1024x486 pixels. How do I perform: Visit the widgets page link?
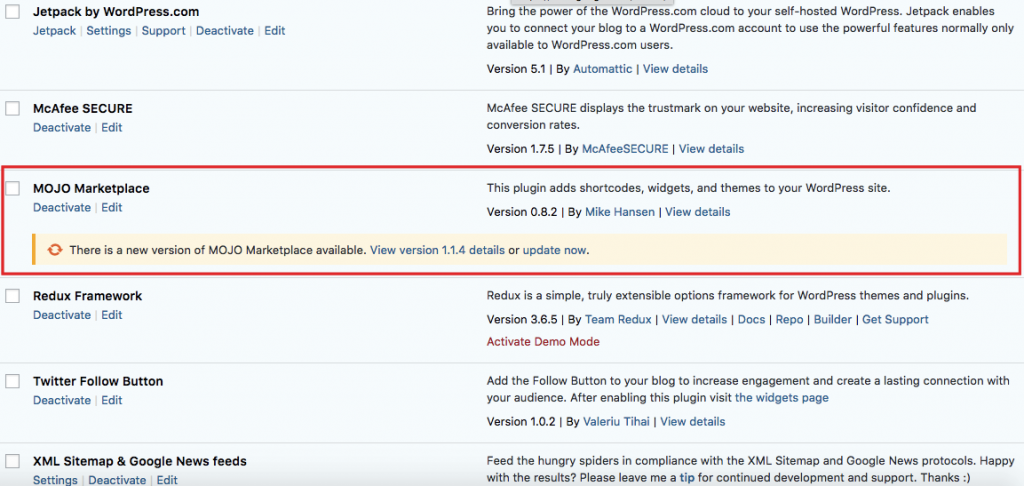782,397
